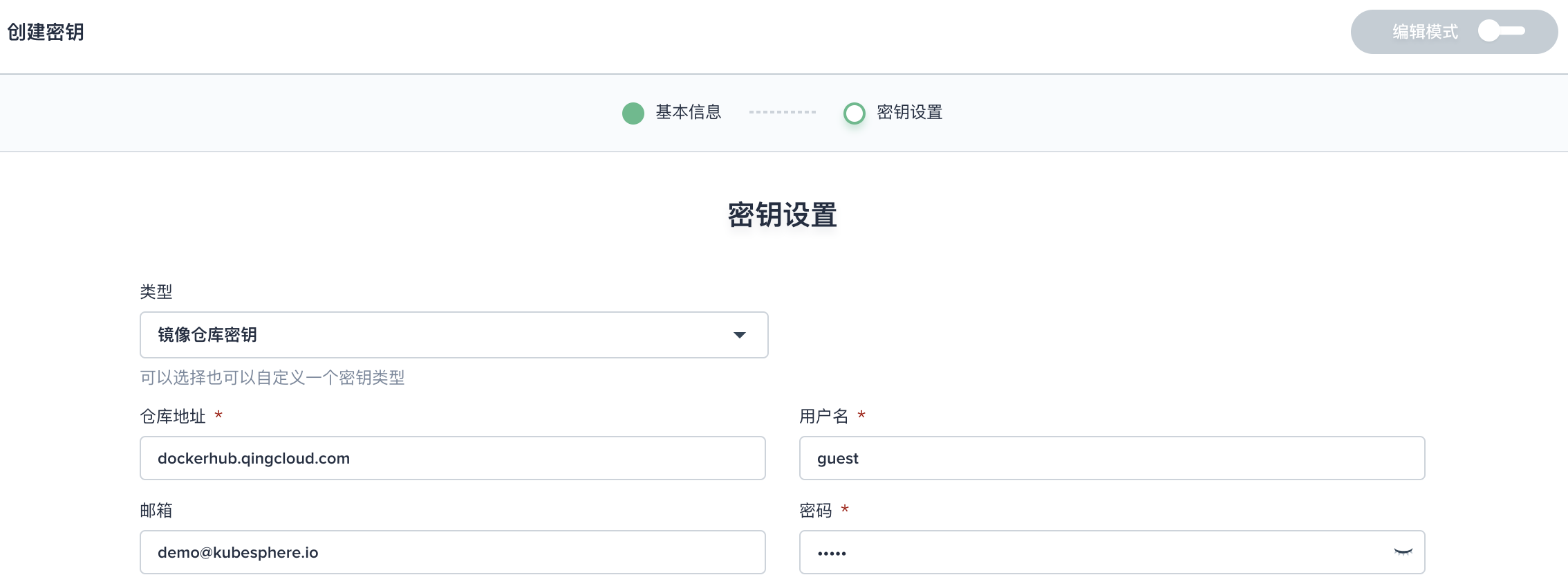Click the 类型 field label
The height and width of the screenshot is (584, 1568).
coord(156,292)
